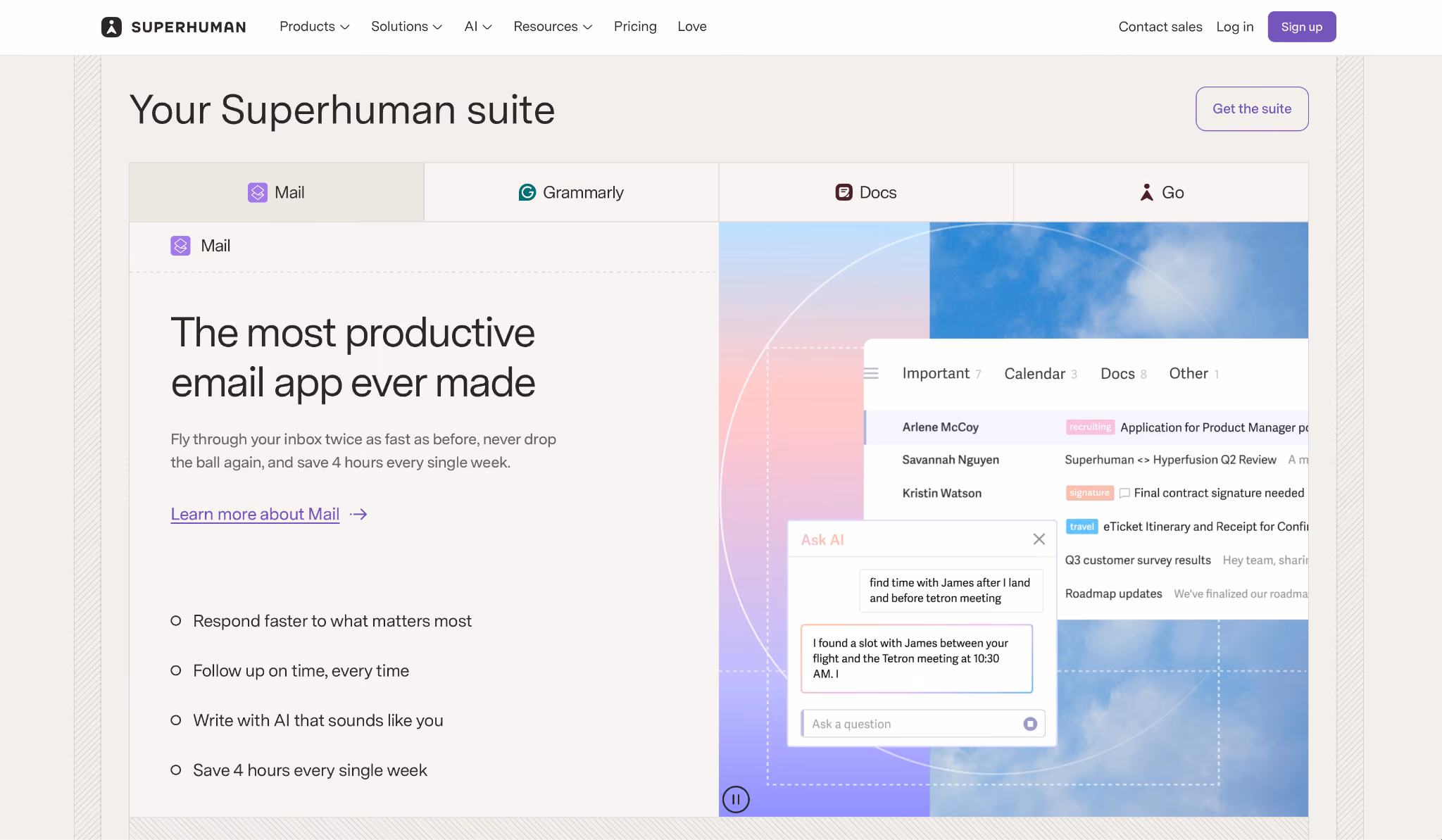The width and height of the screenshot is (1442, 840).
Task: Click the Log in link
Action: tap(1235, 27)
